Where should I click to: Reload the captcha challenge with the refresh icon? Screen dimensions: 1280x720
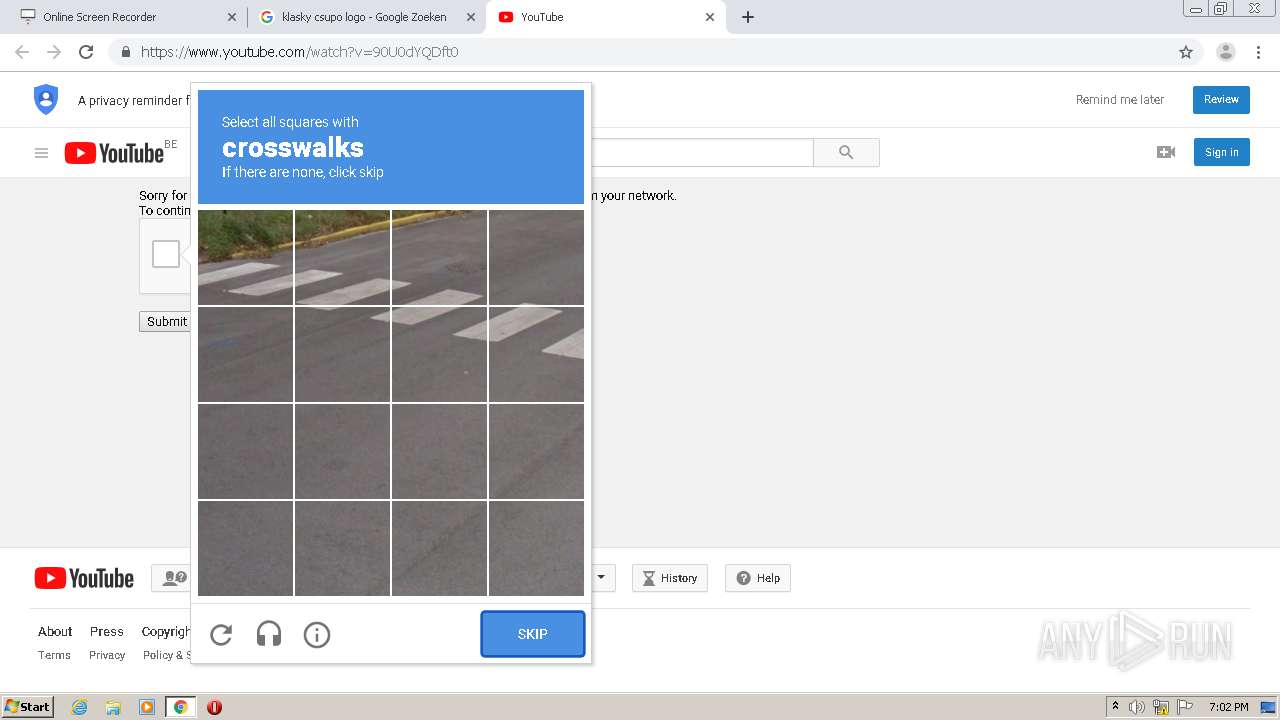(x=221, y=634)
